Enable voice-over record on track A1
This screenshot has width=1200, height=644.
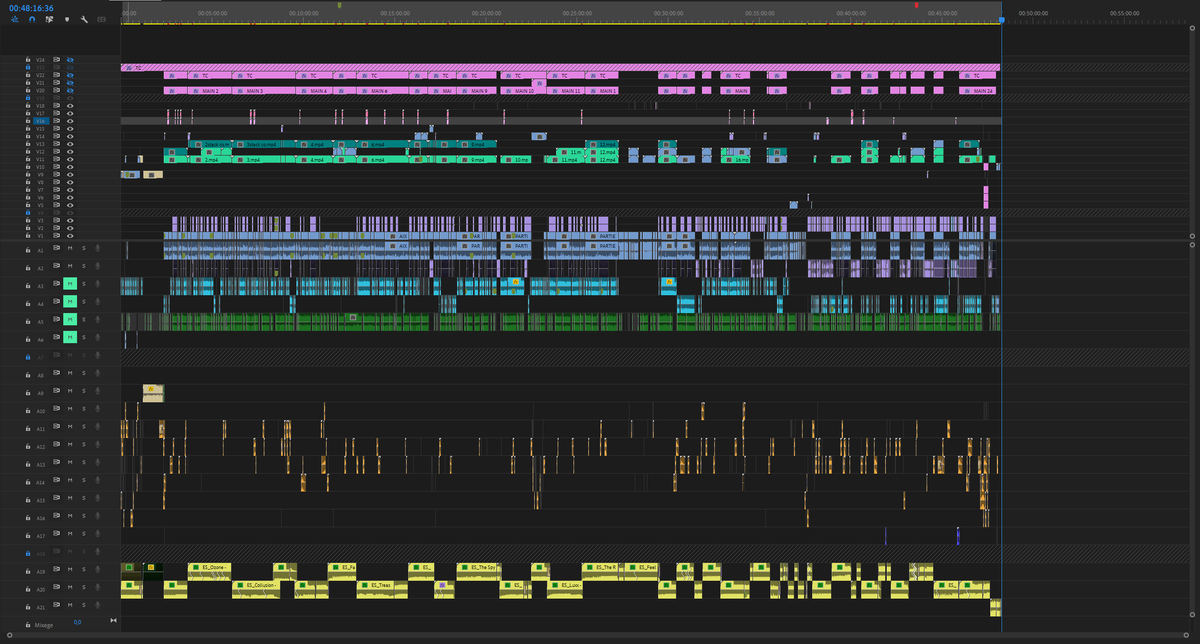pos(97,249)
